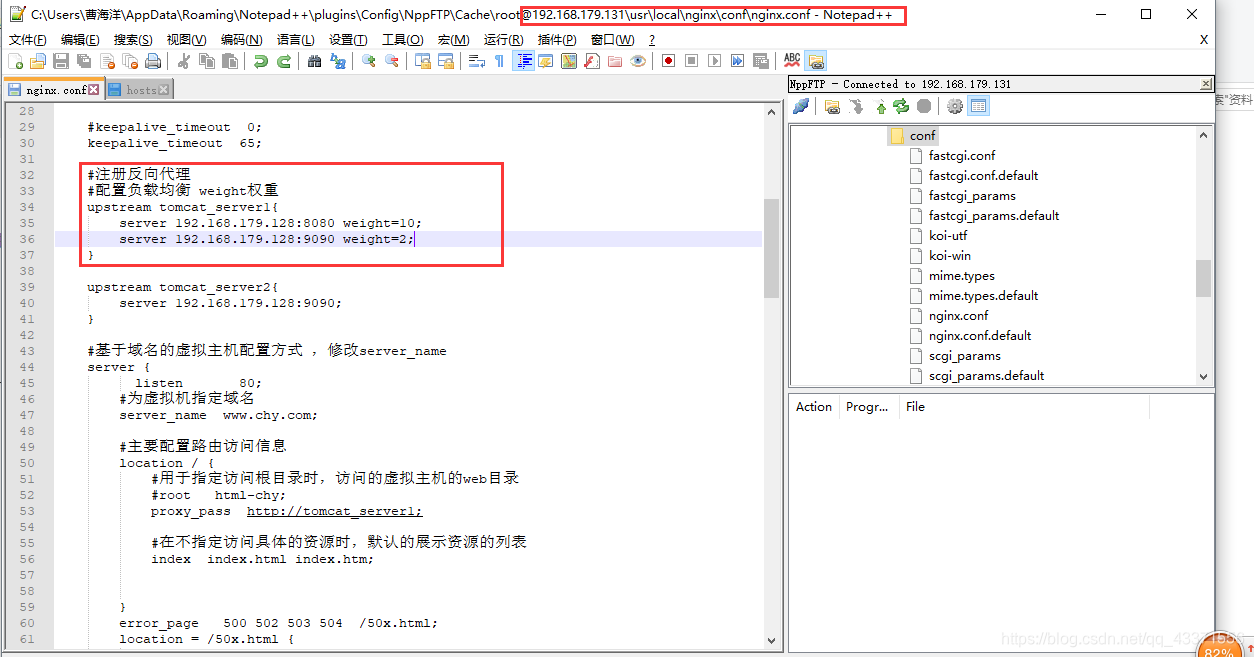
Task: Click the NppFTP upload file icon
Action: 881,107
